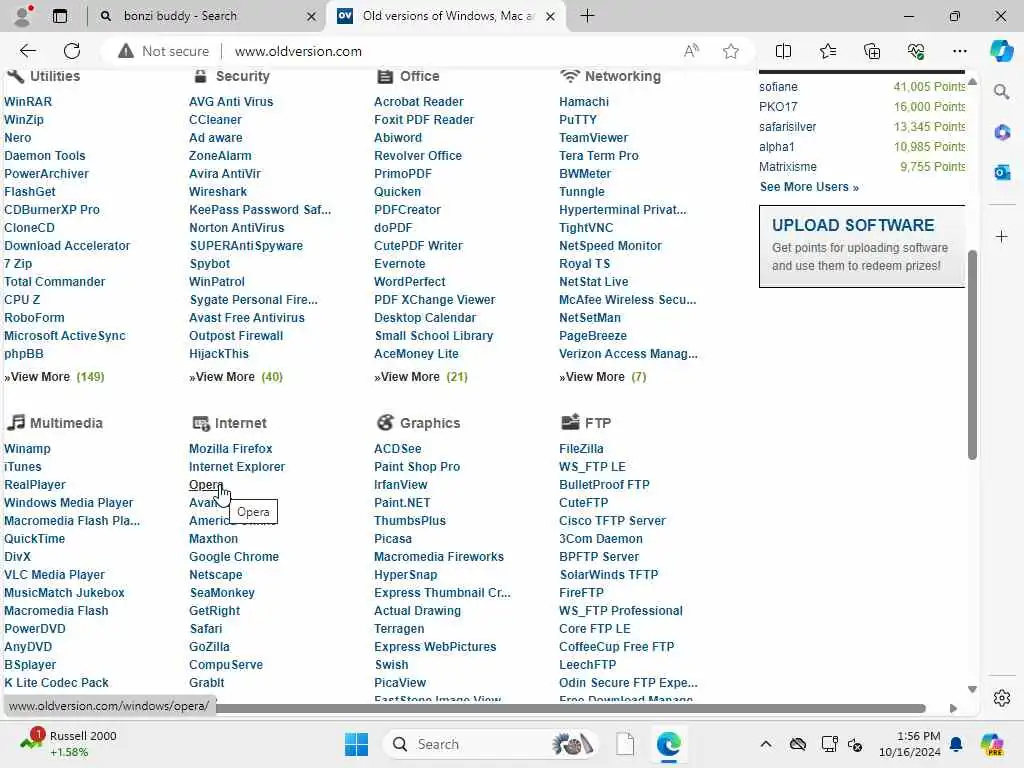Click user sofiane in the points list
This screenshot has height=768, width=1024.
pos(778,87)
